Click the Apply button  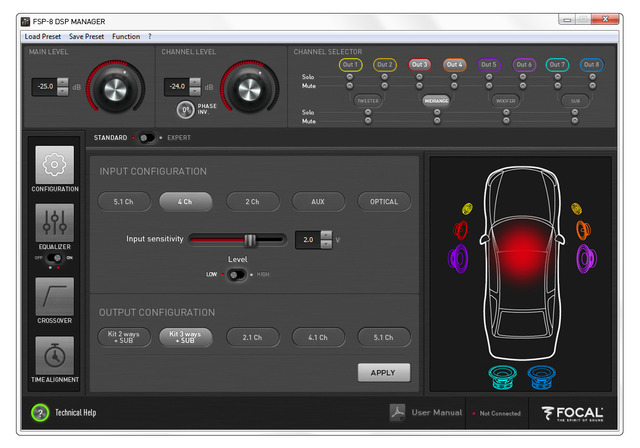tap(383, 372)
